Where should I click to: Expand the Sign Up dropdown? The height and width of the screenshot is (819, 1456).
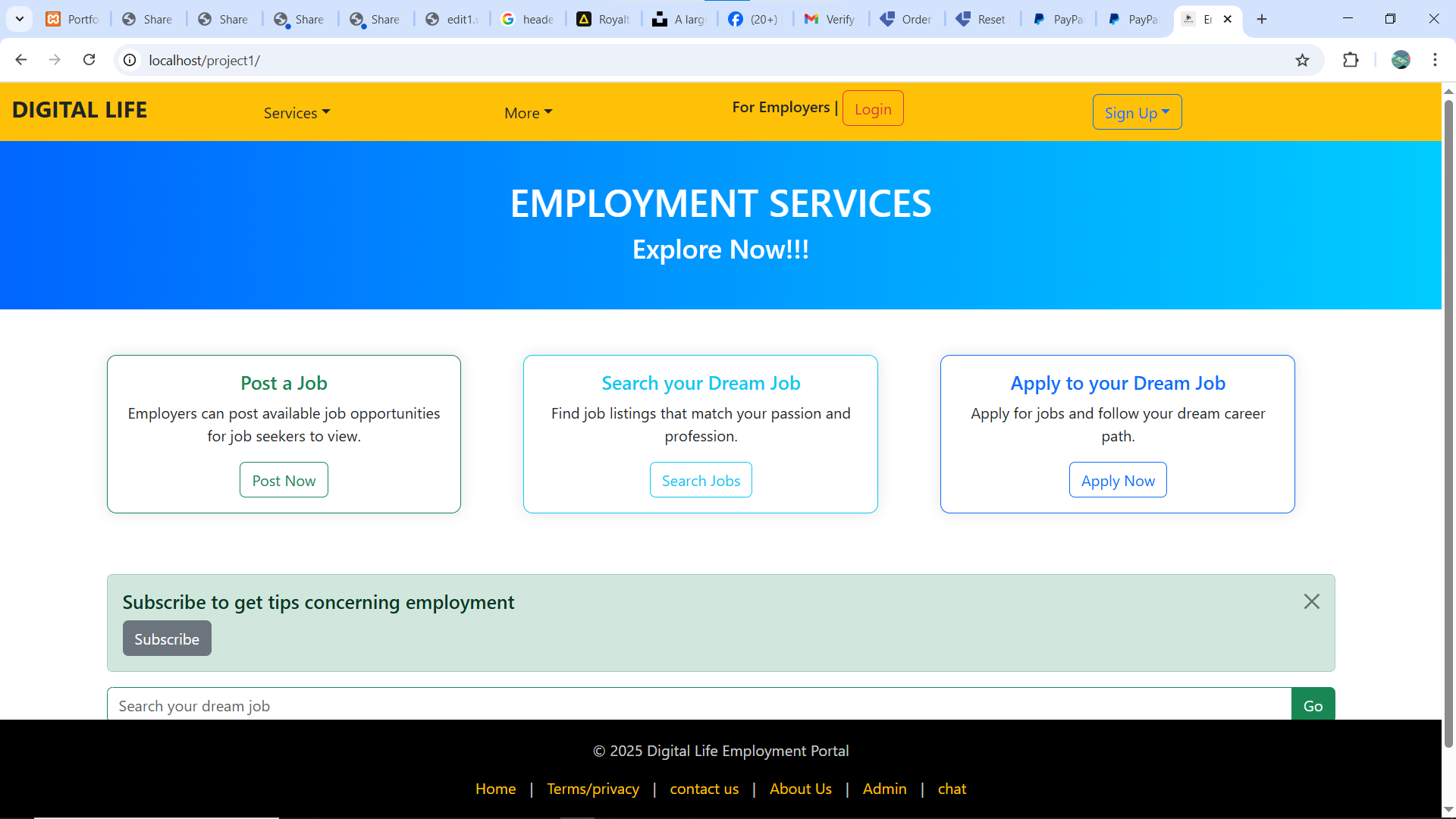(1136, 111)
